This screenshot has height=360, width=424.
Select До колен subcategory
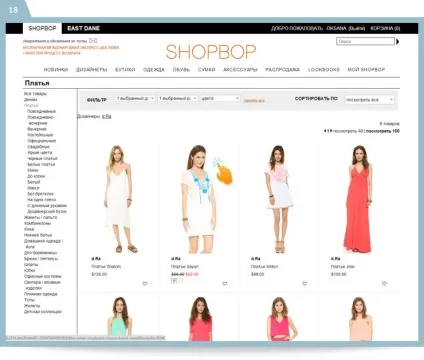[x=36, y=176]
